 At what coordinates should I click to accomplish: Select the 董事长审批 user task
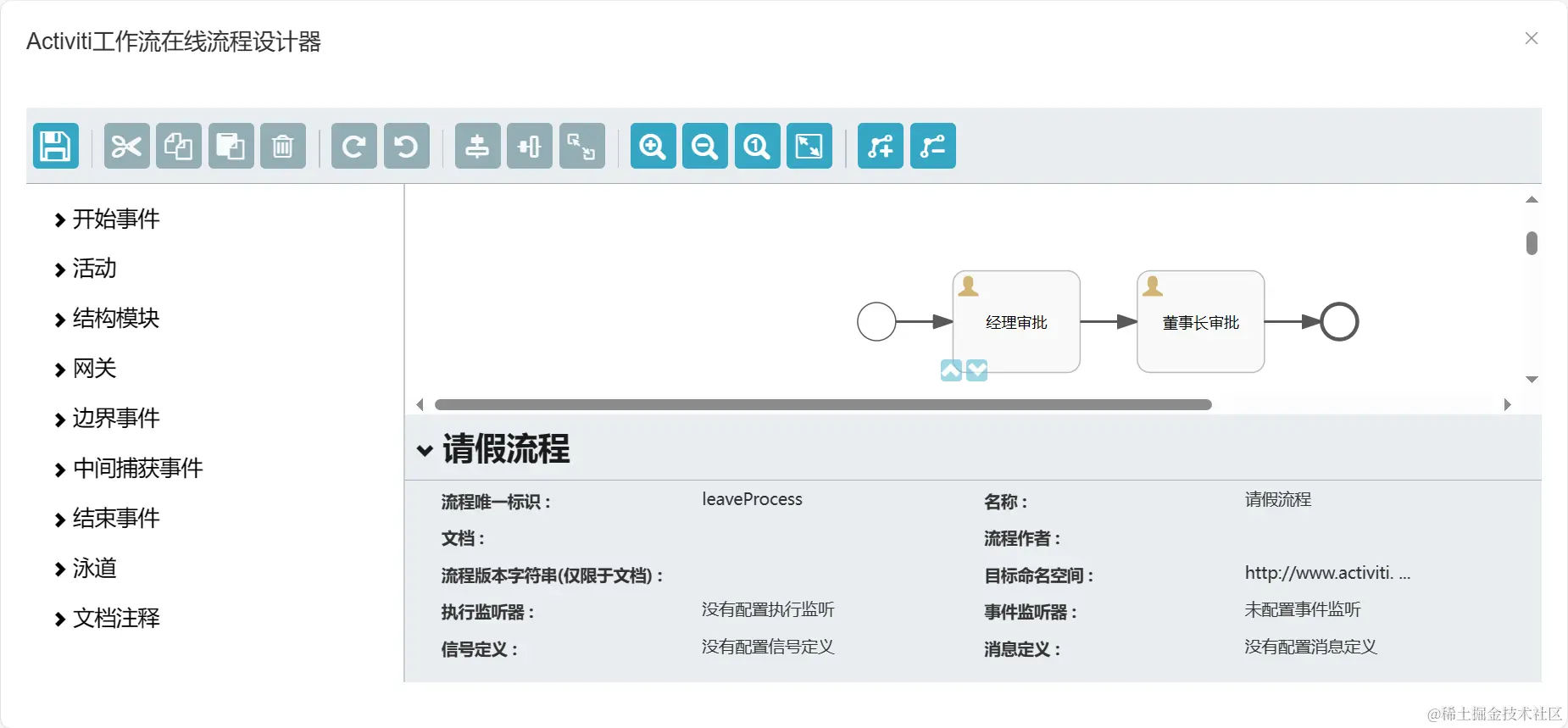[1201, 322]
